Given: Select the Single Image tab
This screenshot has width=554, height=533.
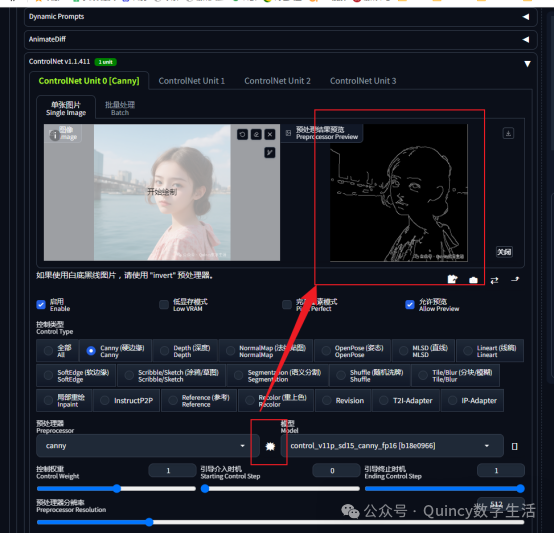Looking at the screenshot, I should tap(66, 108).
